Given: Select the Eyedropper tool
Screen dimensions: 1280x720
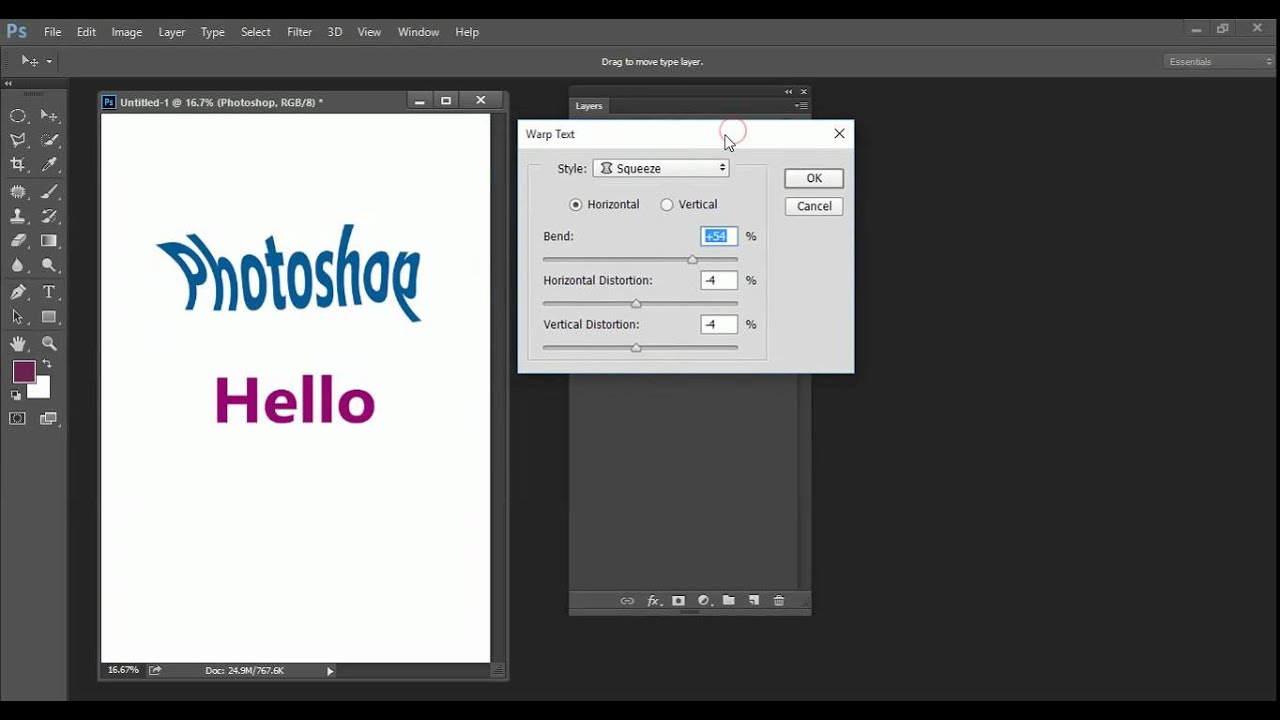Looking at the screenshot, I should 49,165.
